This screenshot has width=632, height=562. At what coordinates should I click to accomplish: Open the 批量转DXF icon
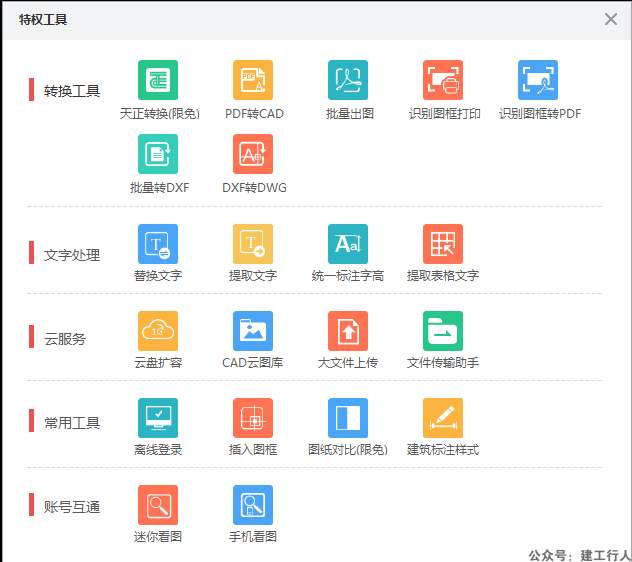[x=158, y=154]
